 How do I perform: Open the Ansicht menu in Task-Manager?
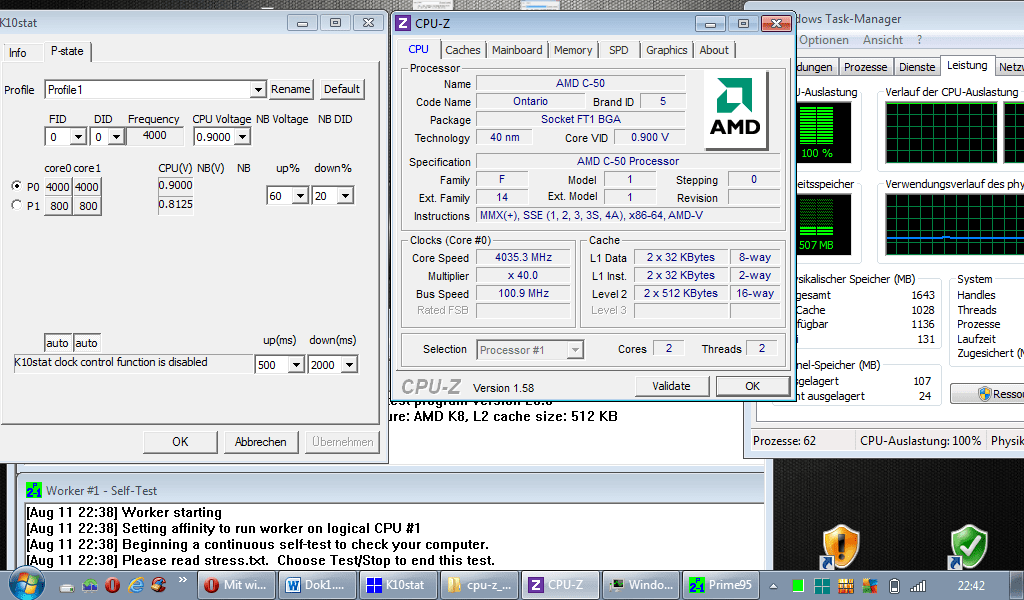882,40
